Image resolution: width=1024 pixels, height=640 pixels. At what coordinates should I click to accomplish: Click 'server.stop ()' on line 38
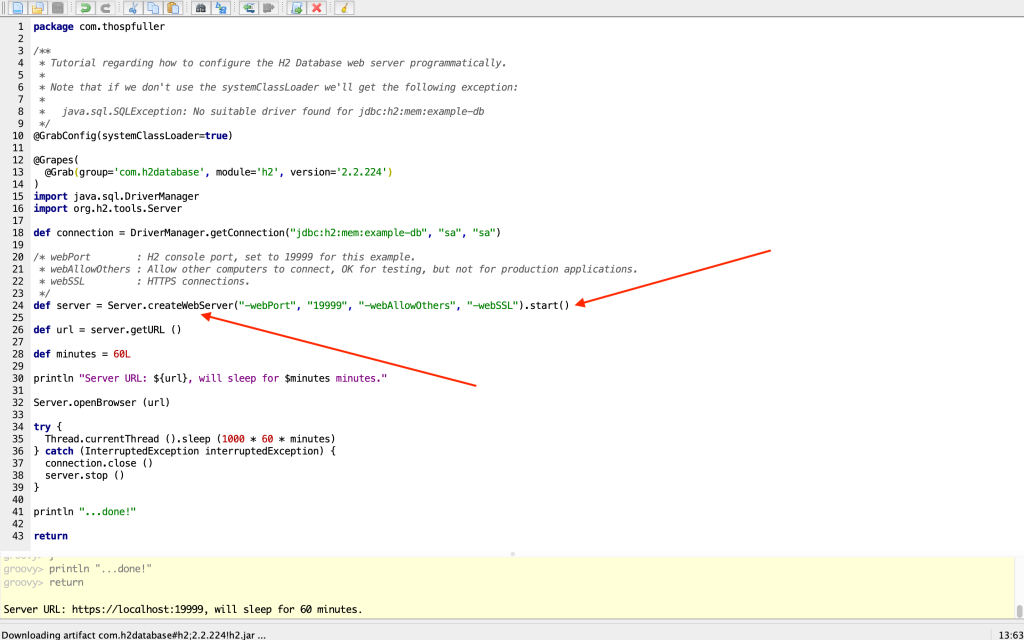click(84, 475)
